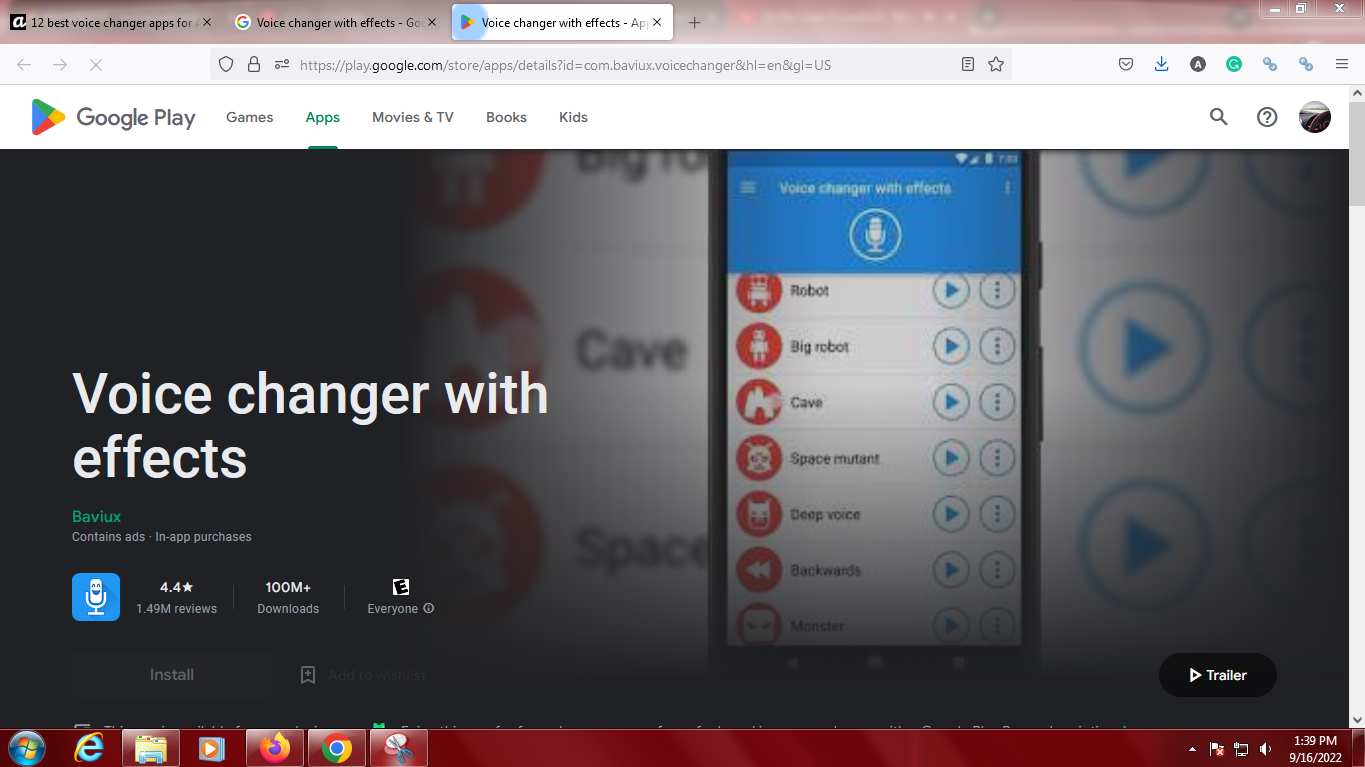Click the Install button
Screen dimensions: 1365x767
[172, 675]
